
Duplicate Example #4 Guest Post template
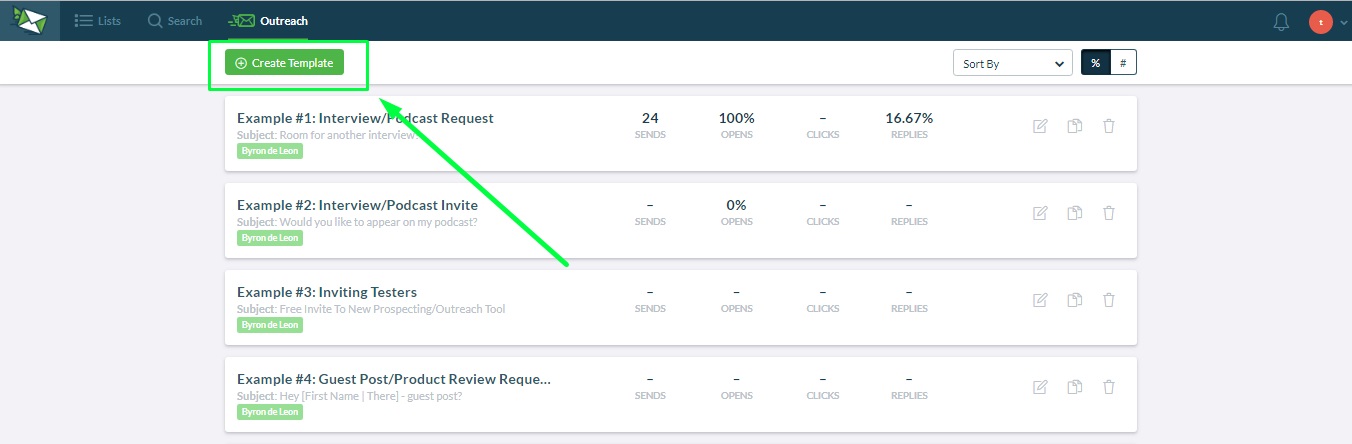point(1075,387)
